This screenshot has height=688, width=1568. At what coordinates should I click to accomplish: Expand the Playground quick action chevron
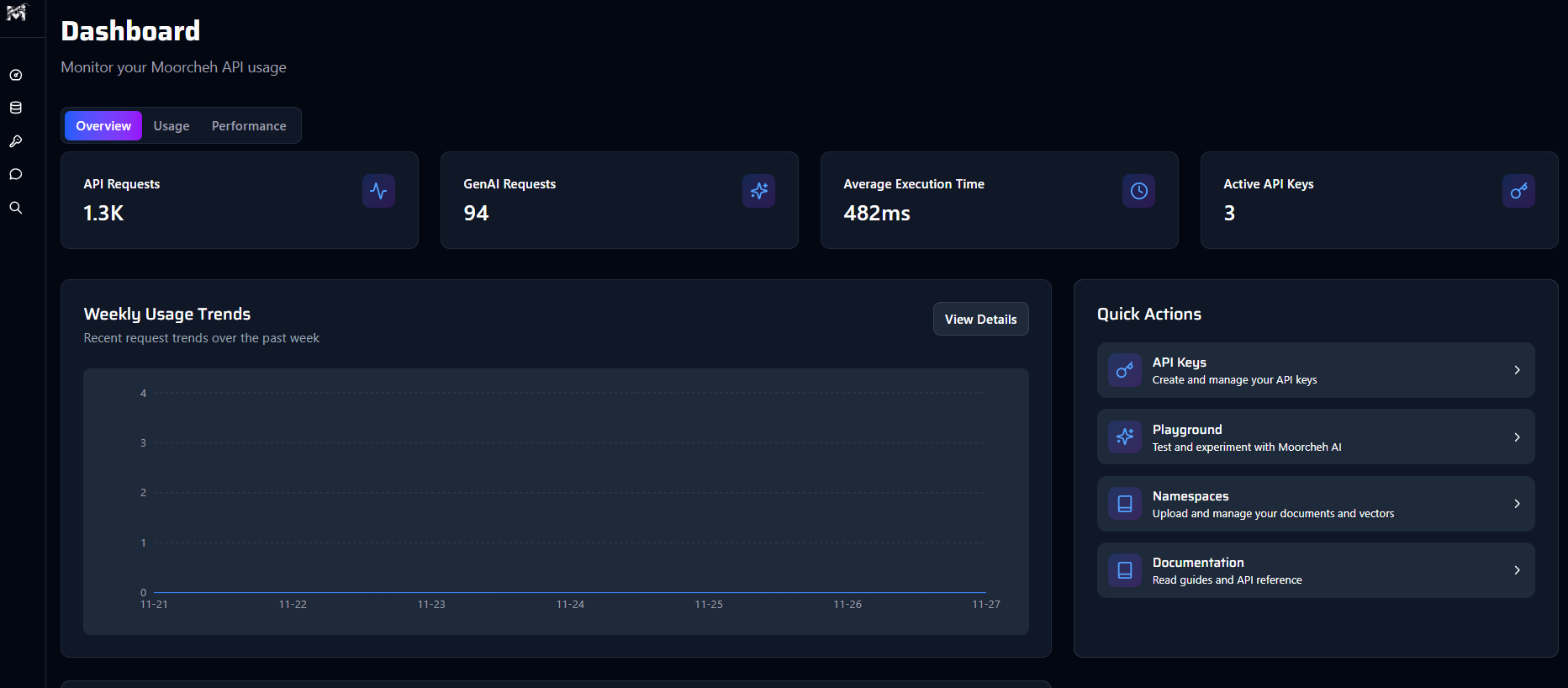[x=1517, y=437]
